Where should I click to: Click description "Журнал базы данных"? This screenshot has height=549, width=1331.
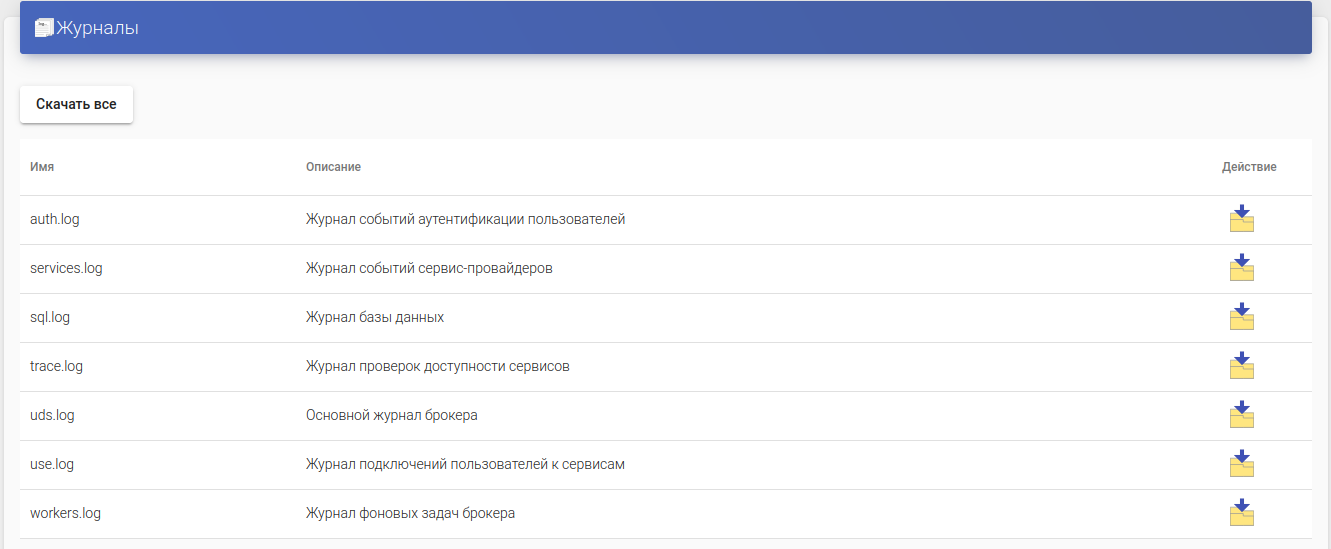pyautogui.click(x=375, y=317)
